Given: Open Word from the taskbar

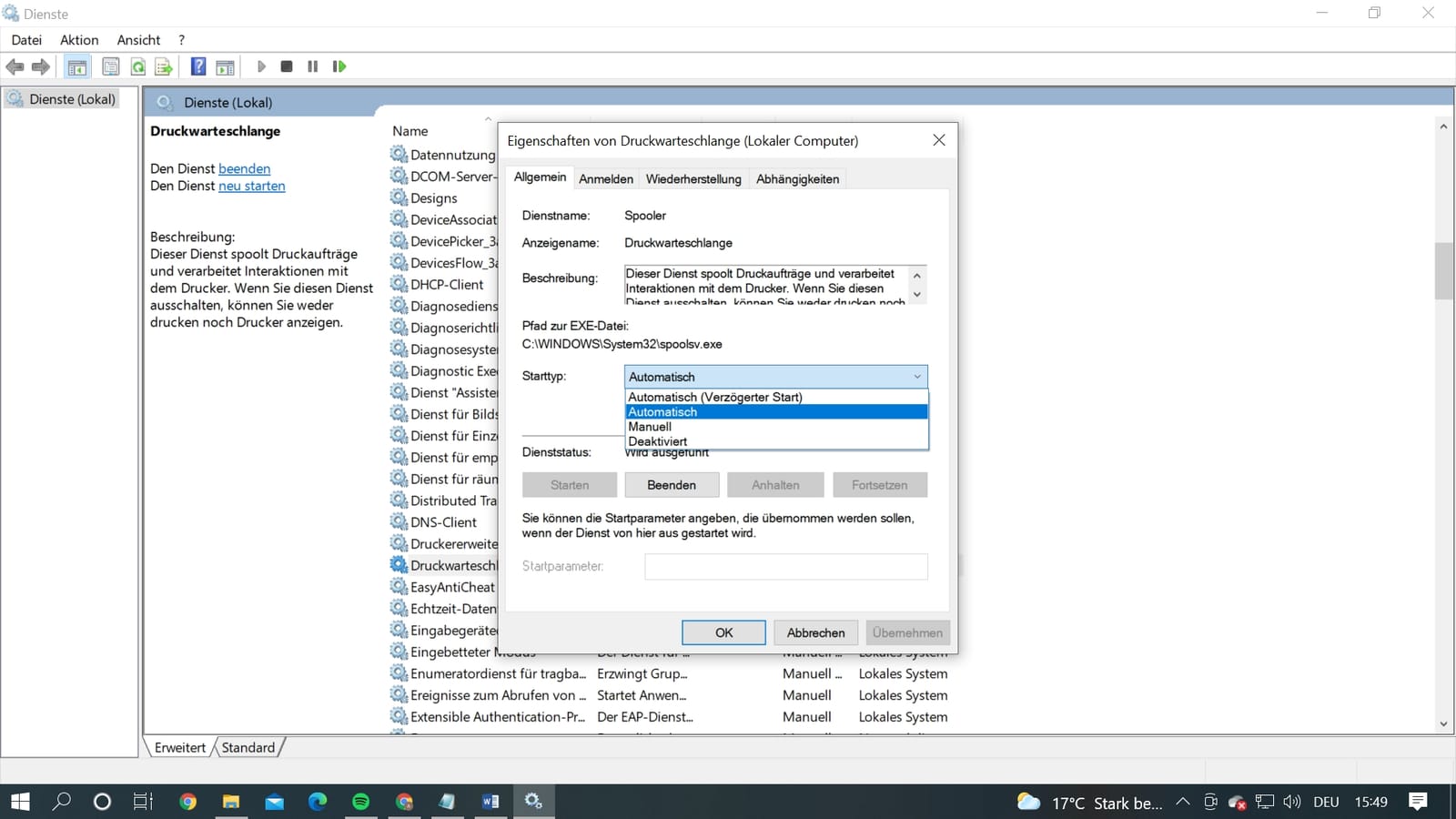Looking at the screenshot, I should coord(490,802).
